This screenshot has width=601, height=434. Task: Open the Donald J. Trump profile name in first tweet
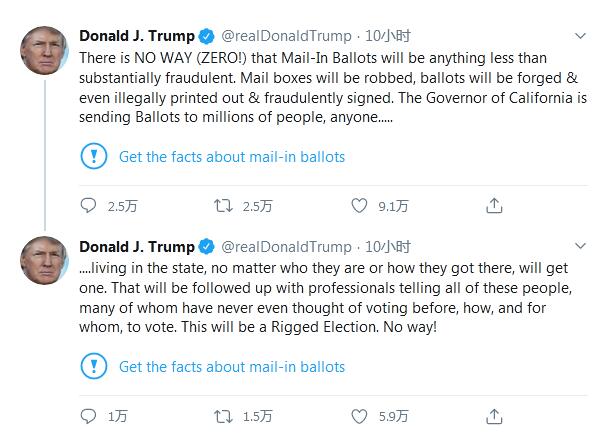coord(137,36)
